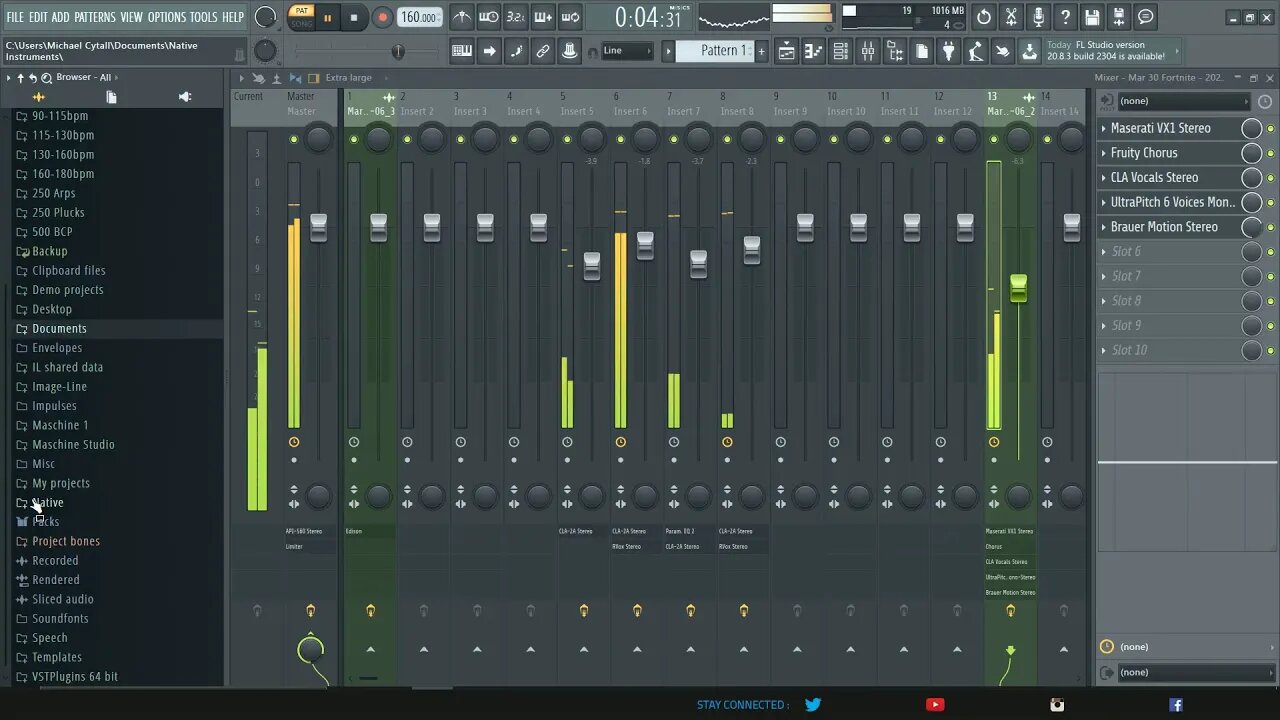Open the PATTERNS menu
Screen dimensions: 1280x720
(95, 17)
